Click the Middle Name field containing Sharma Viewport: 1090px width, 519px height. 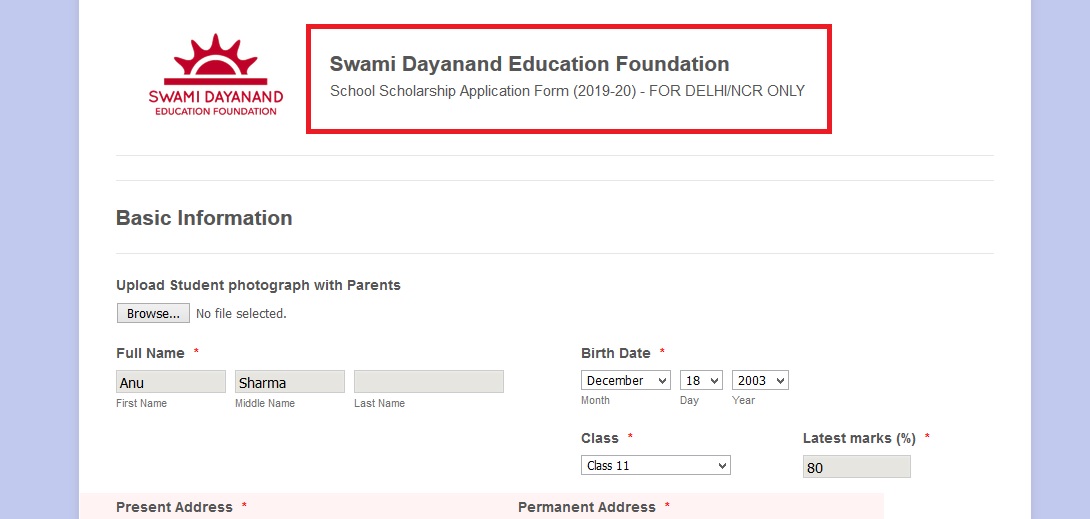click(x=290, y=381)
